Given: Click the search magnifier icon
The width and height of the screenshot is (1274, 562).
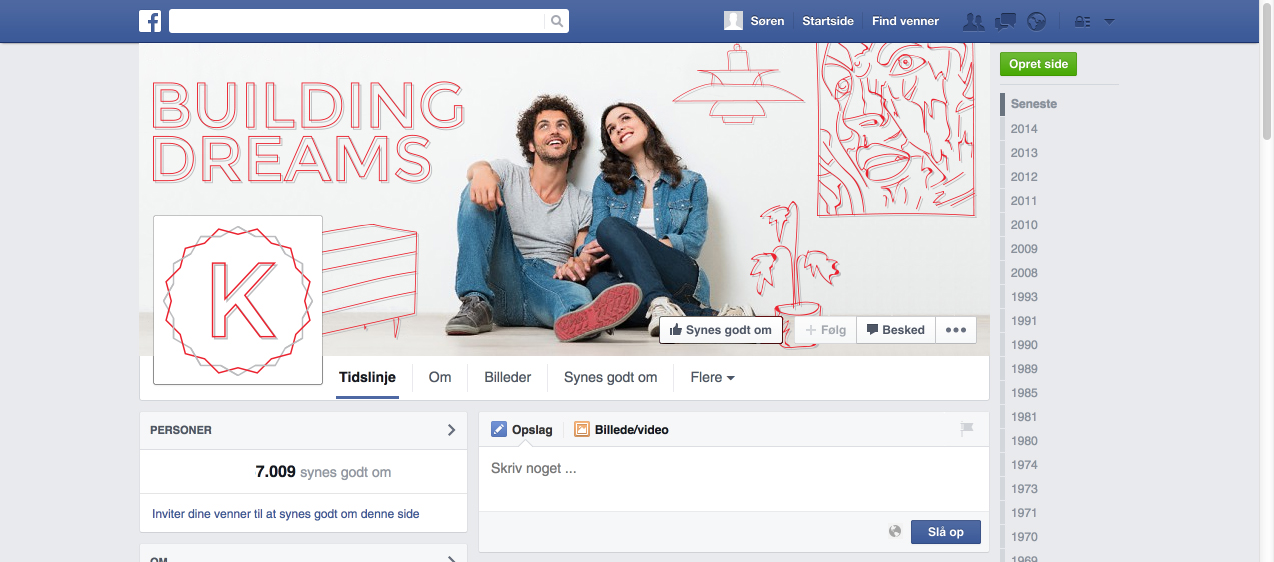Looking at the screenshot, I should click(557, 21).
